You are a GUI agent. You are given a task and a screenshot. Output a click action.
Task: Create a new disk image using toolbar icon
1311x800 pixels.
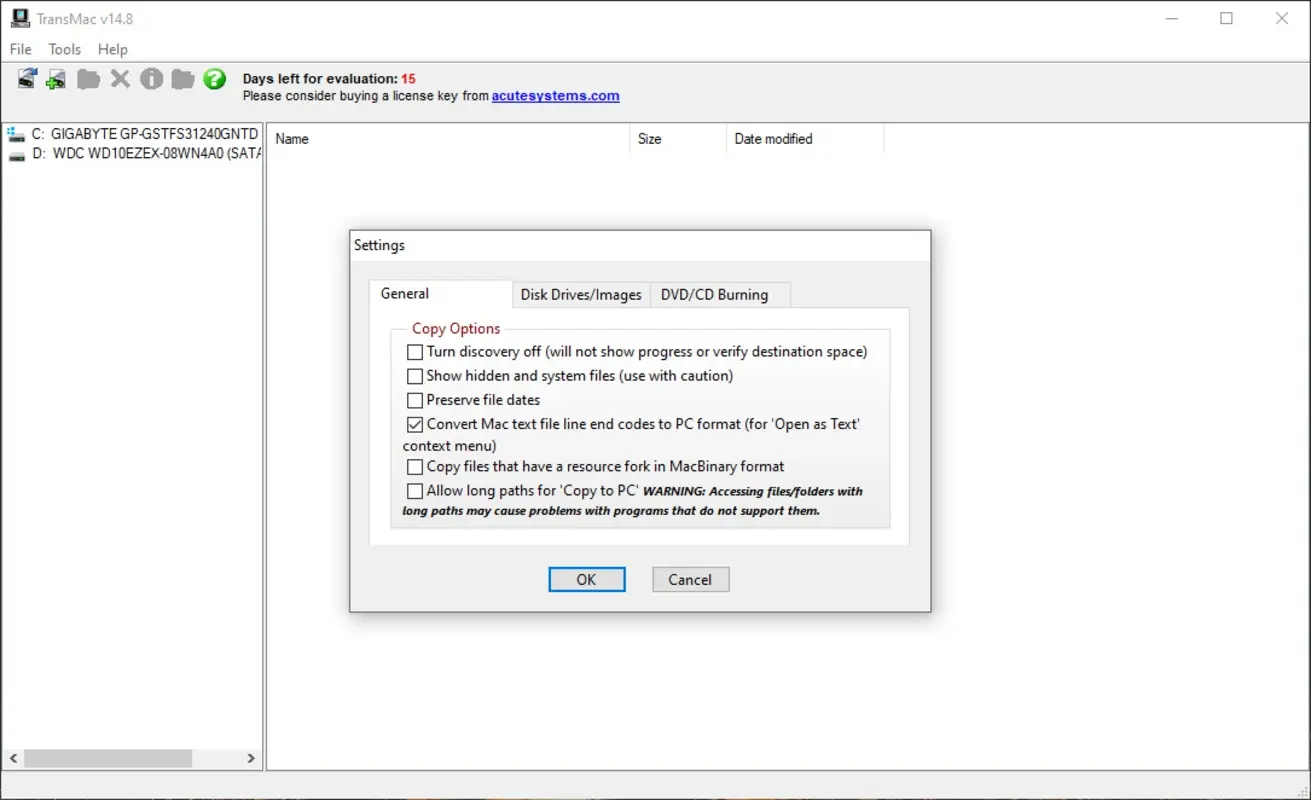56,79
